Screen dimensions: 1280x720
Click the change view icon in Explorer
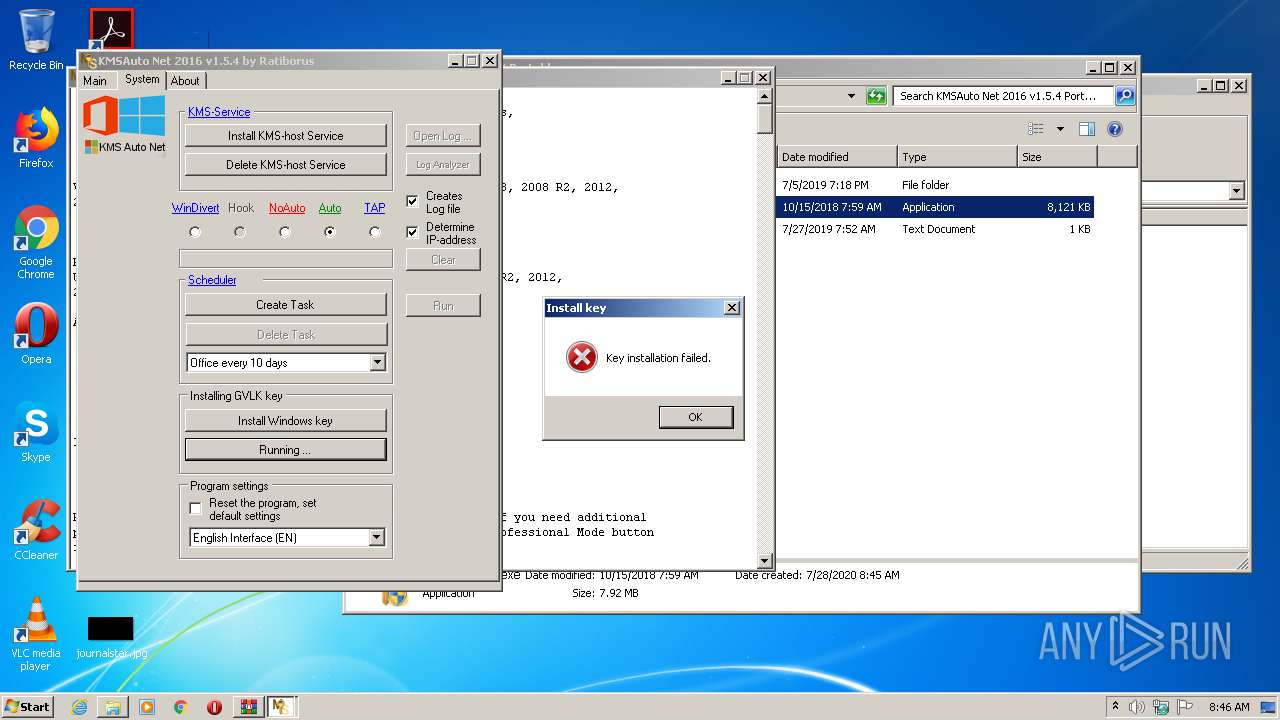click(1036, 129)
